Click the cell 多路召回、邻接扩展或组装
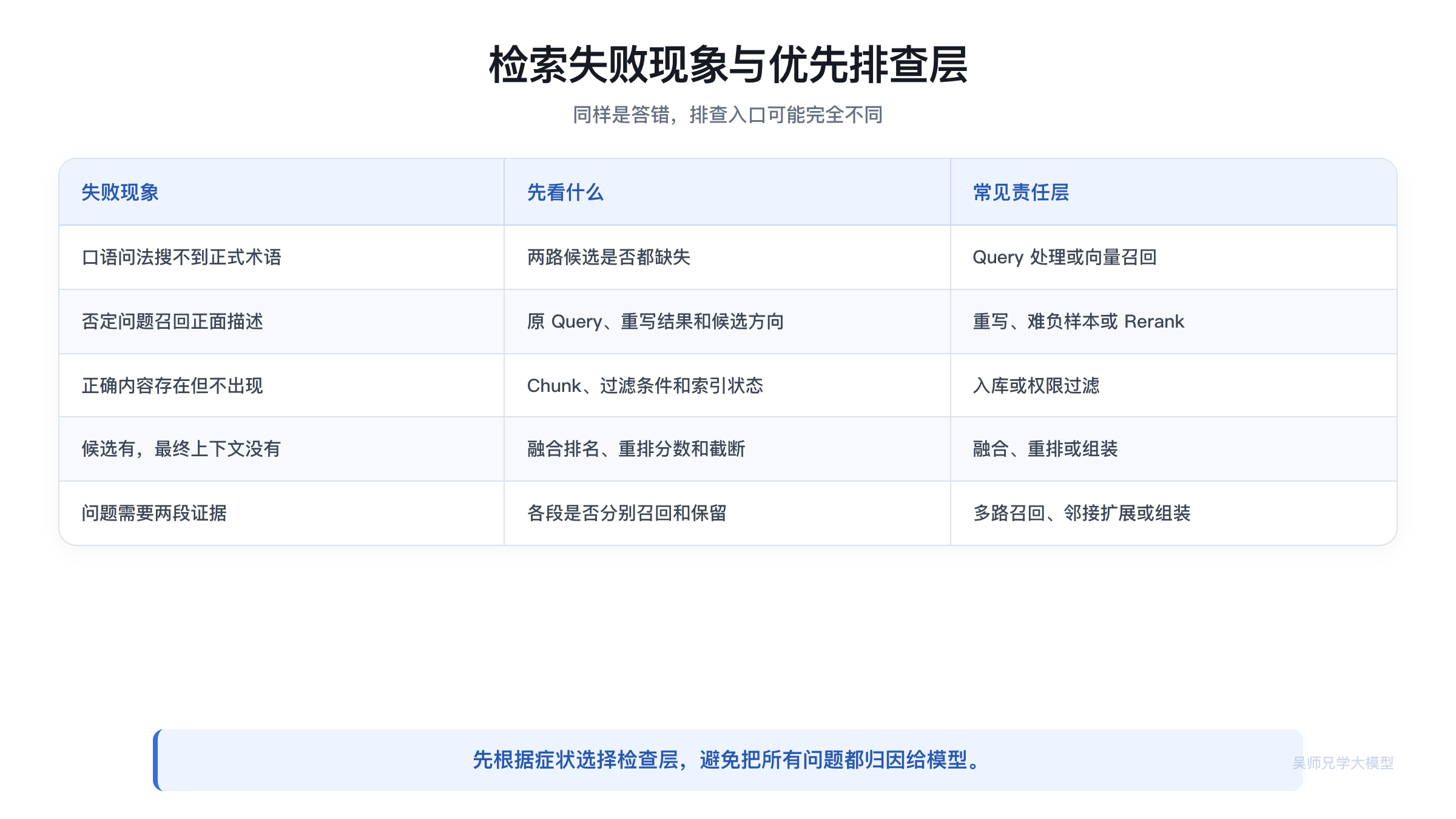 [1174, 513]
